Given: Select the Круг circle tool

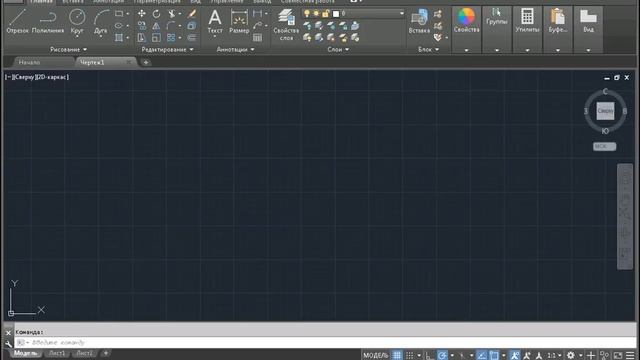Looking at the screenshot, I should 77,21.
